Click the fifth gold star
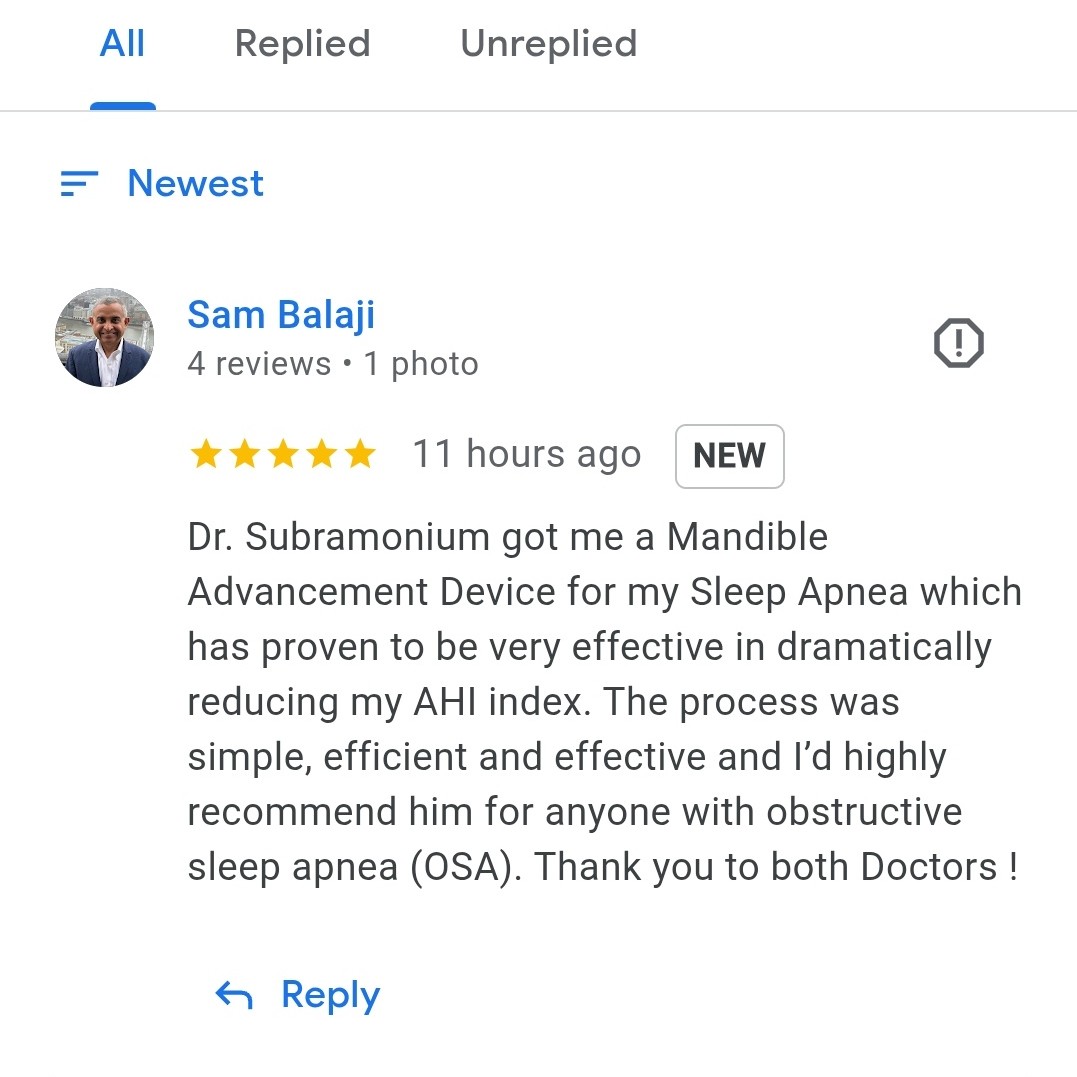Image resolution: width=1077 pixels, height=1077 pixels. (360, 455)
